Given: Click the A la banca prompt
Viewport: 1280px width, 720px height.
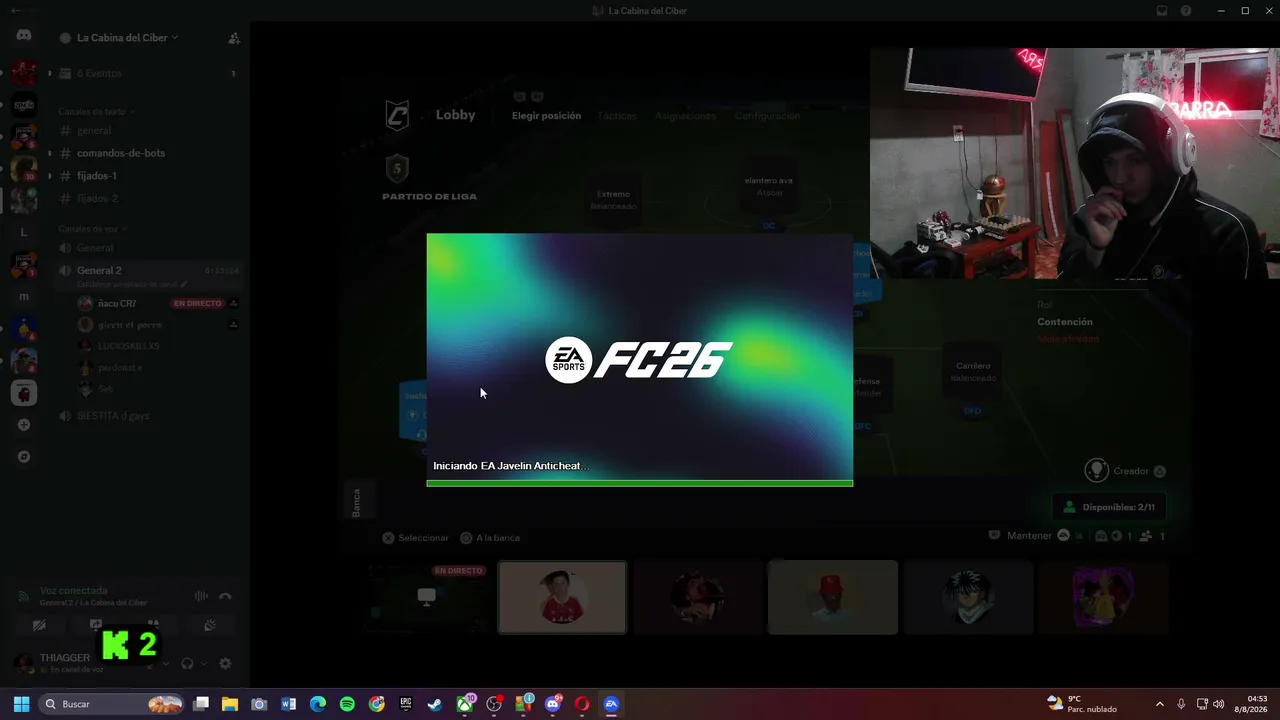Looking at the screenshot, I should [490, 538].
